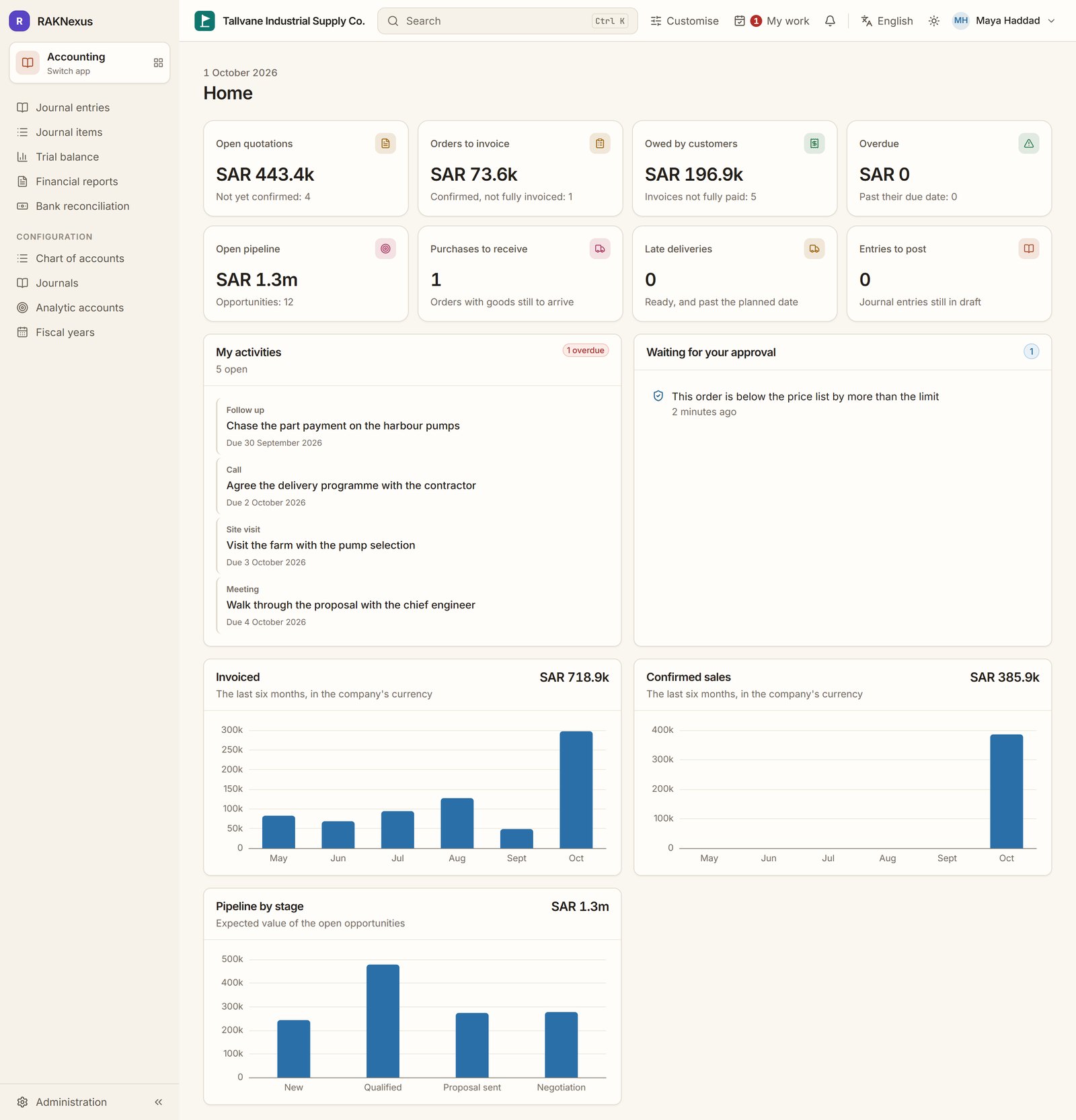This screenshot has height=1120, width=1076.
Task: Select Chart of accounts
Action: tap(89, 258)
